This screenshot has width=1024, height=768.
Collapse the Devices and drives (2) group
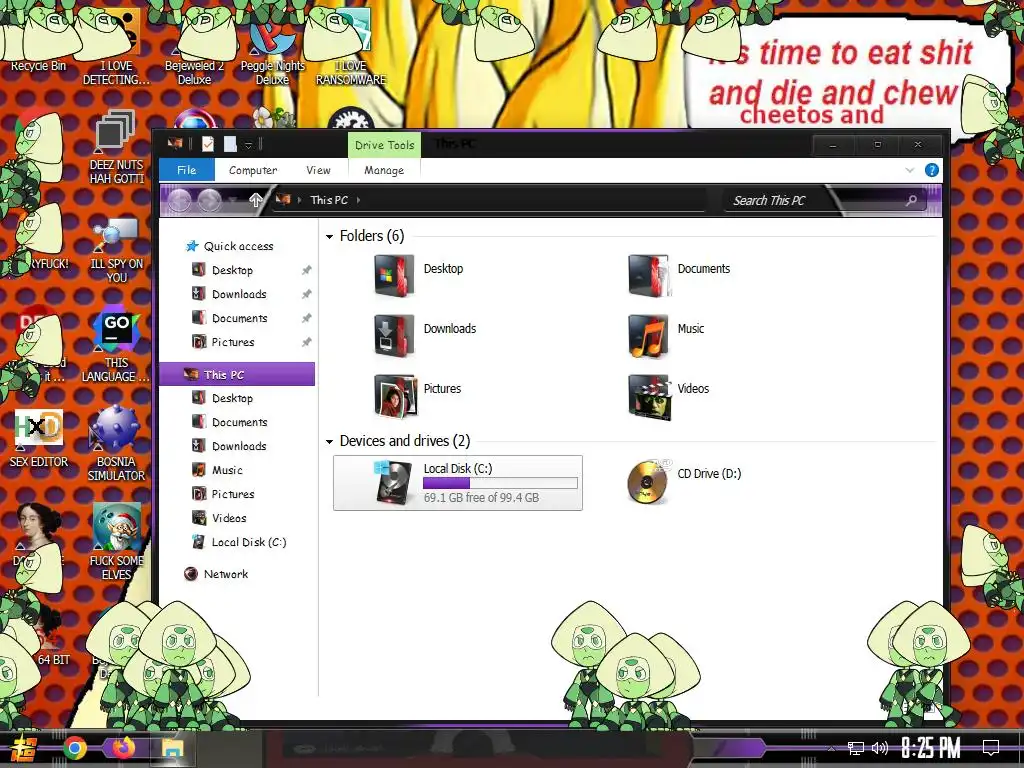[329, 441]
